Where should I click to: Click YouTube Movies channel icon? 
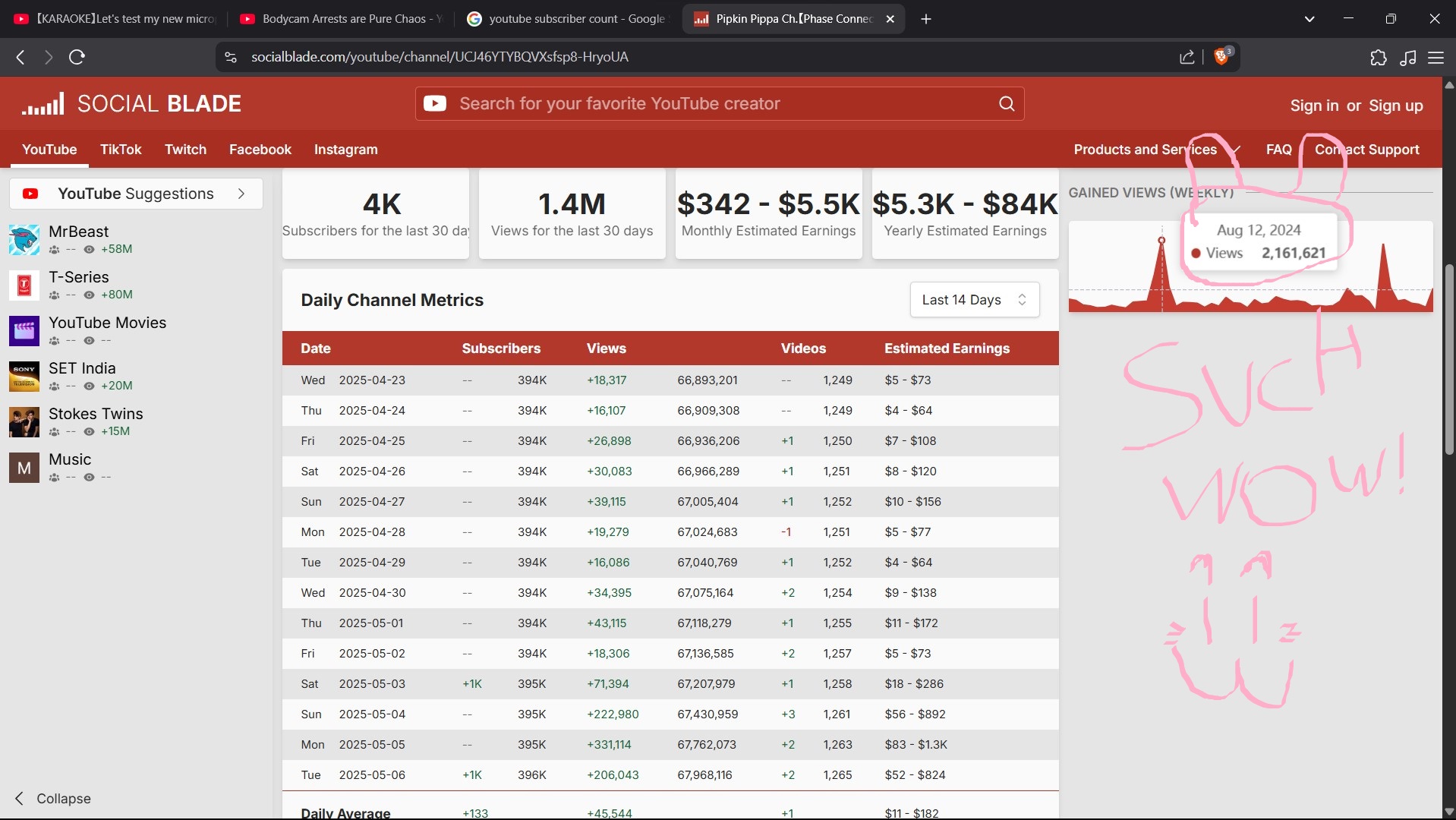pyautogui.click(x=24, y=331)
